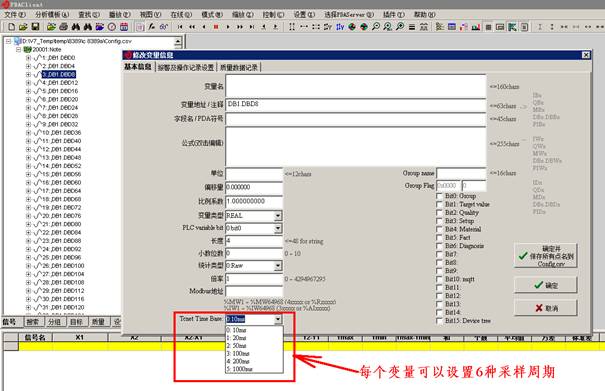The width and height of the screenshot is (605, 391).
Task: Click the clock icon in toolbar
Action: (x=112, y=27)
